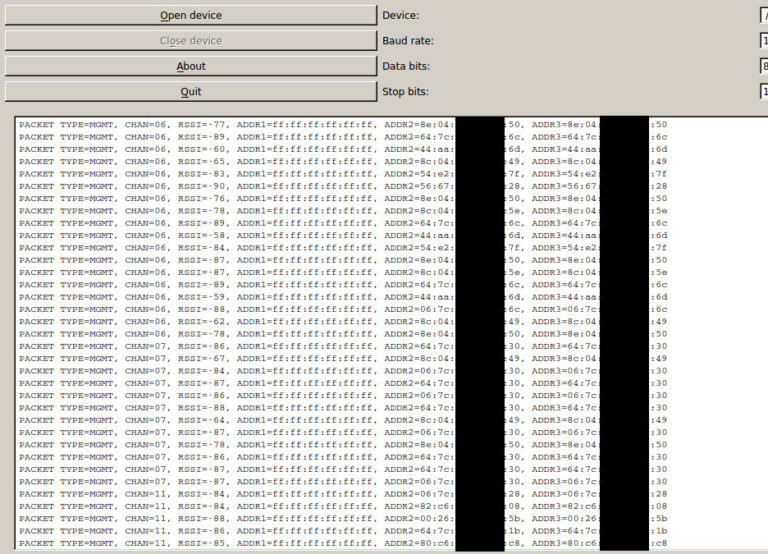Select the packet line with RSSI=-58
This screenshot has height=554, width=768.
[200, 236]
